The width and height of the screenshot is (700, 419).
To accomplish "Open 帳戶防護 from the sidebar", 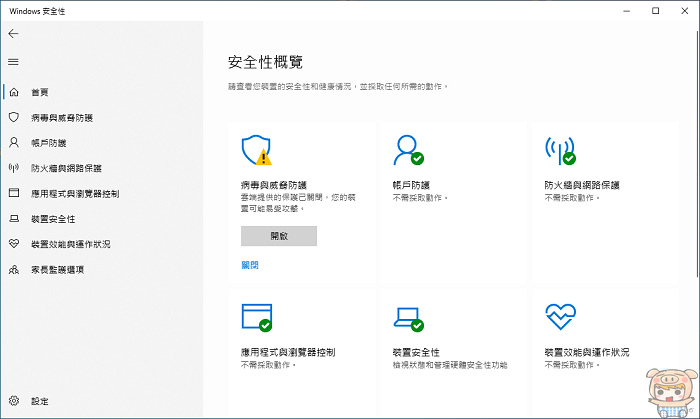I will [48, 143].
